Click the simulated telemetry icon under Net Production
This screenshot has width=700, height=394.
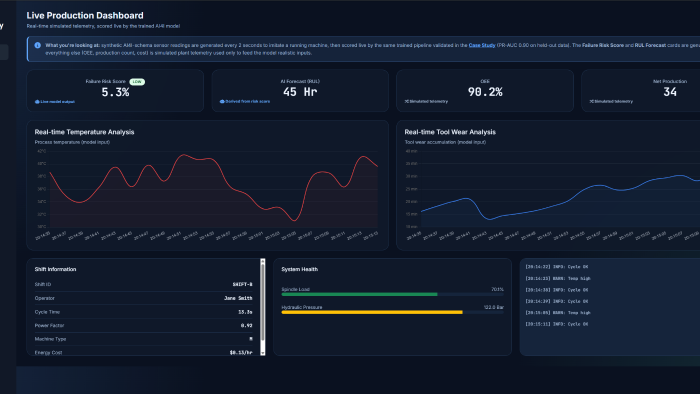(x=592, y=101)
